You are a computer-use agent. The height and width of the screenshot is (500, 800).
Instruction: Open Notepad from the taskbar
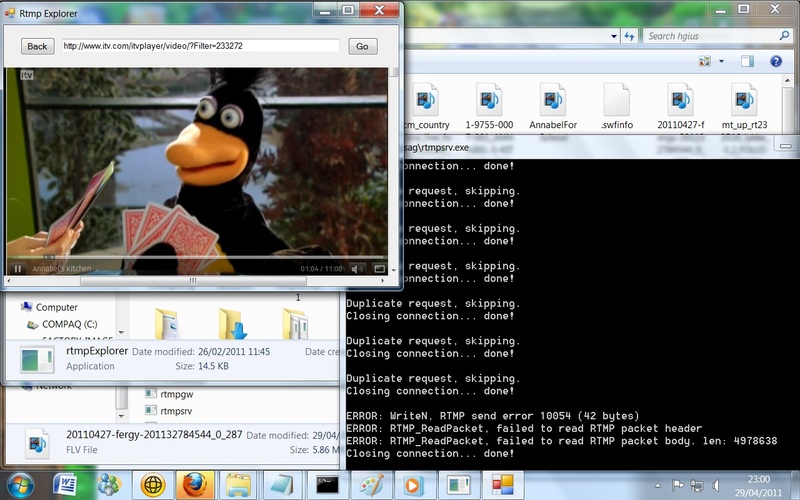[282, 485]
